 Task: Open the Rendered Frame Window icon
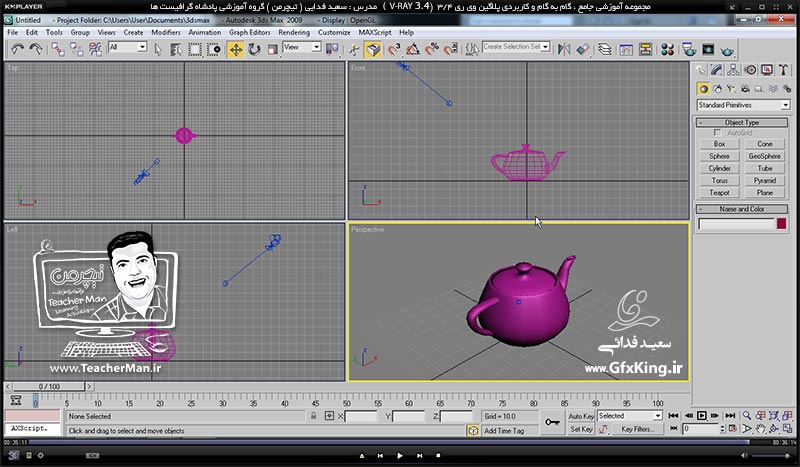click(x=708, y=50)
